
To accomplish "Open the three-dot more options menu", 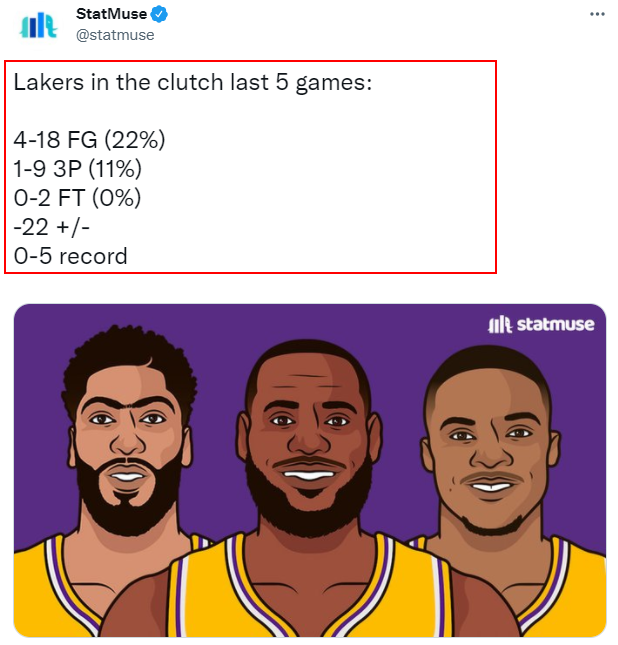I will [x=597, y=14].
